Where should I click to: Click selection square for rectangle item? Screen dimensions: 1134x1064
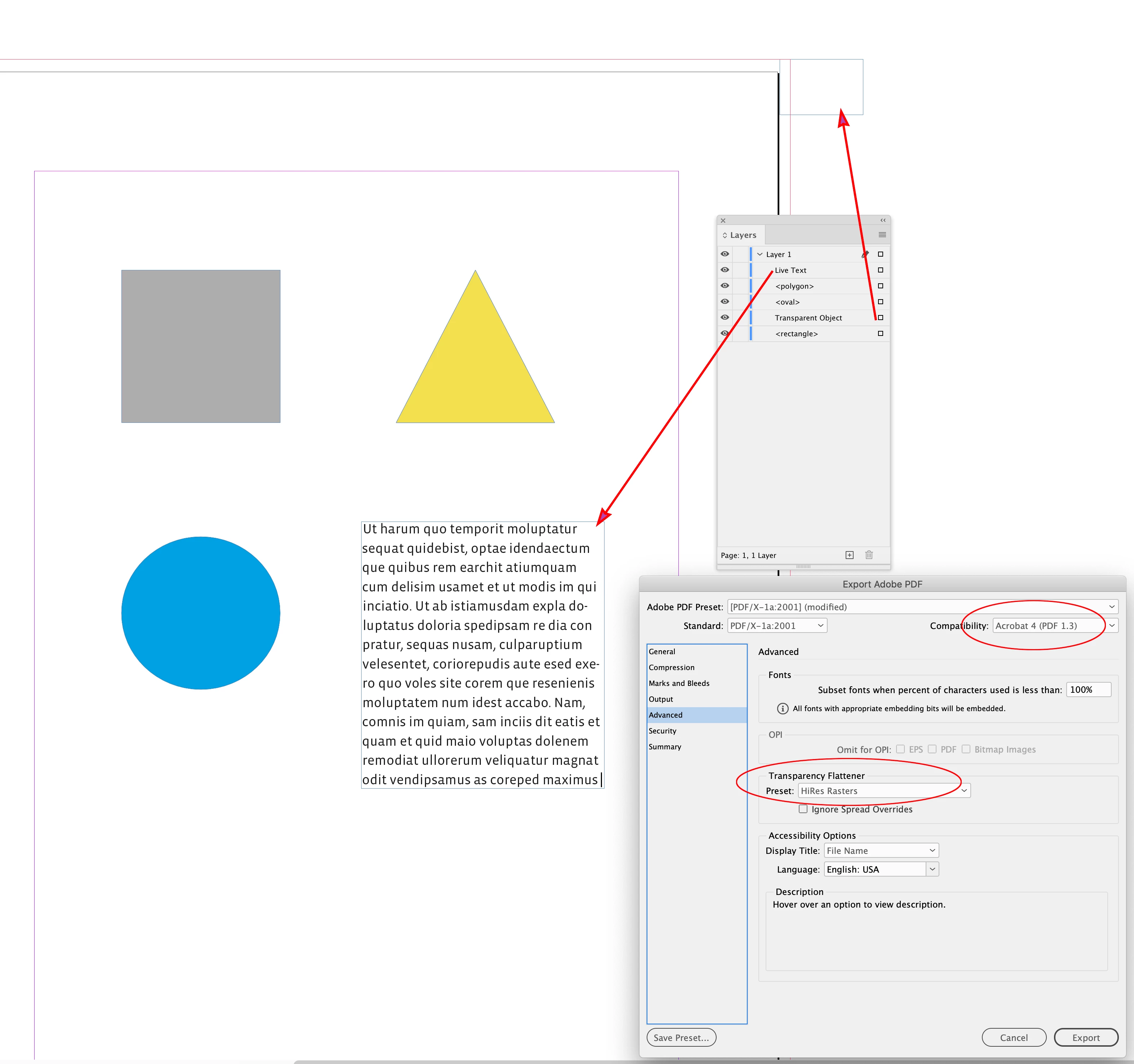pyautogui.click(x=880, y=334)
